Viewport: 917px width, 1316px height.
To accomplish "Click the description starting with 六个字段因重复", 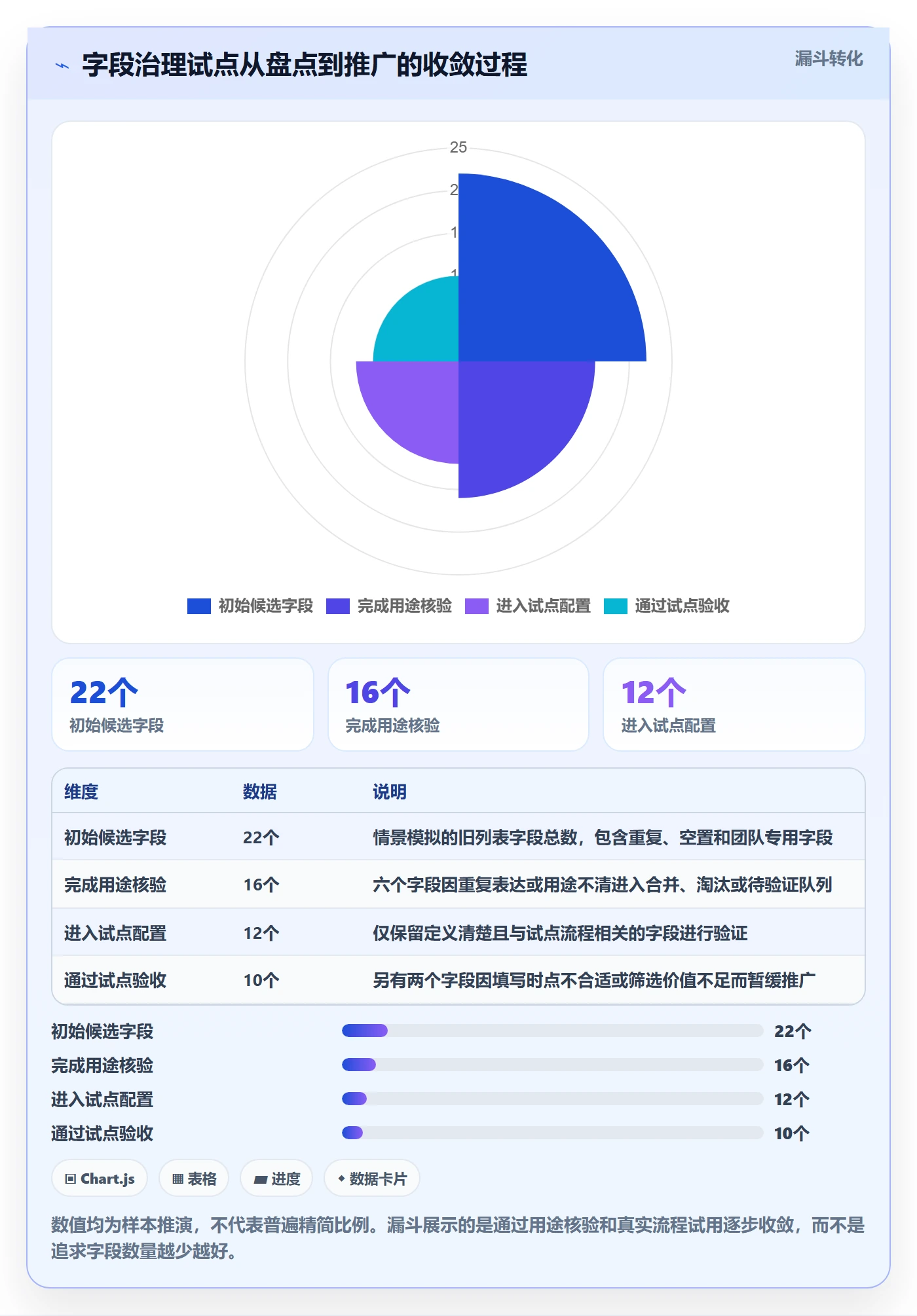I will [x=603, y=885].
